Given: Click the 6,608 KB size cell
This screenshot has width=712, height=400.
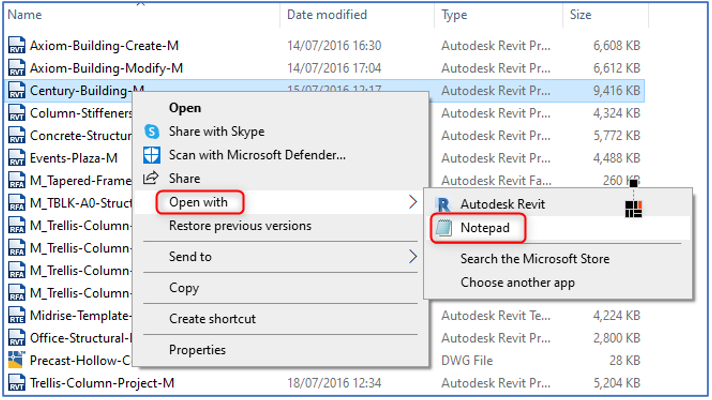Looking at the screenshot, I should [616, 45].
